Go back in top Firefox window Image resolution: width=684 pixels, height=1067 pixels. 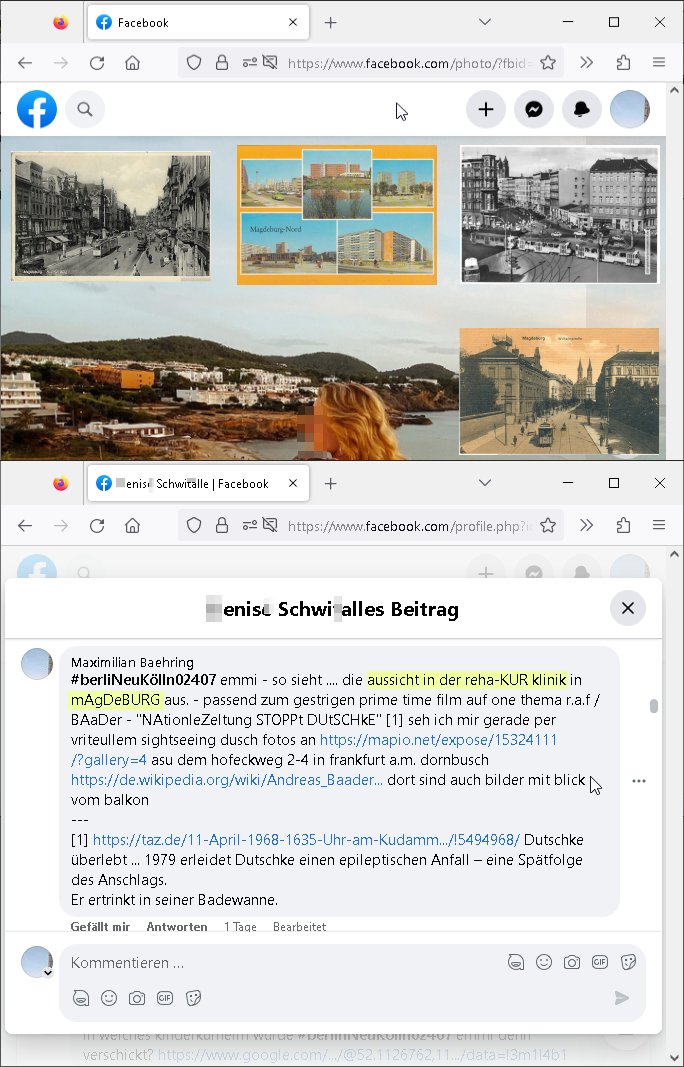pyautogui.click(x=25, y=63)
